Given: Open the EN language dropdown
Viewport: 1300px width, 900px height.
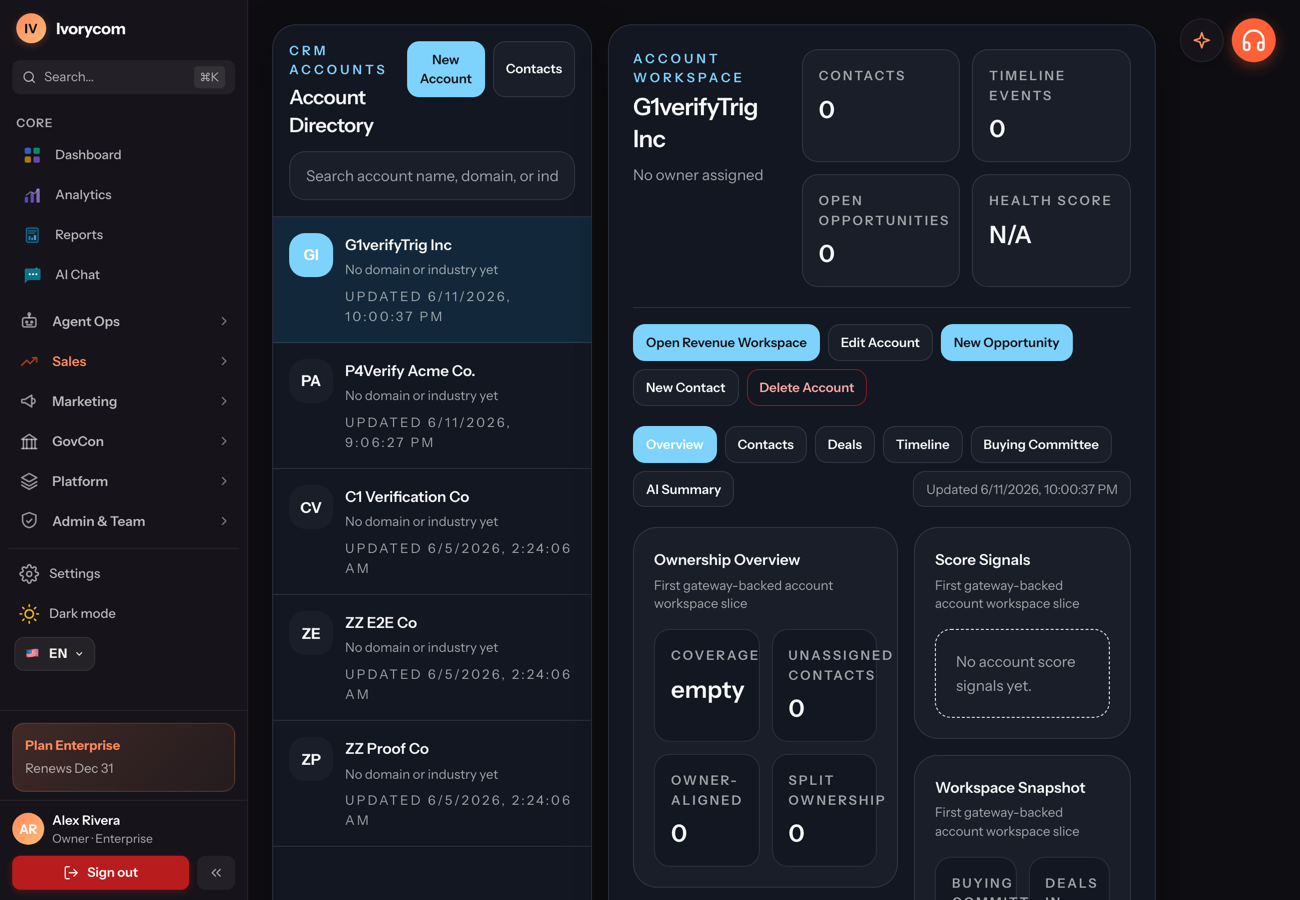Looking at the screenshot, I should pyautogui.click(x=55, y=653).
